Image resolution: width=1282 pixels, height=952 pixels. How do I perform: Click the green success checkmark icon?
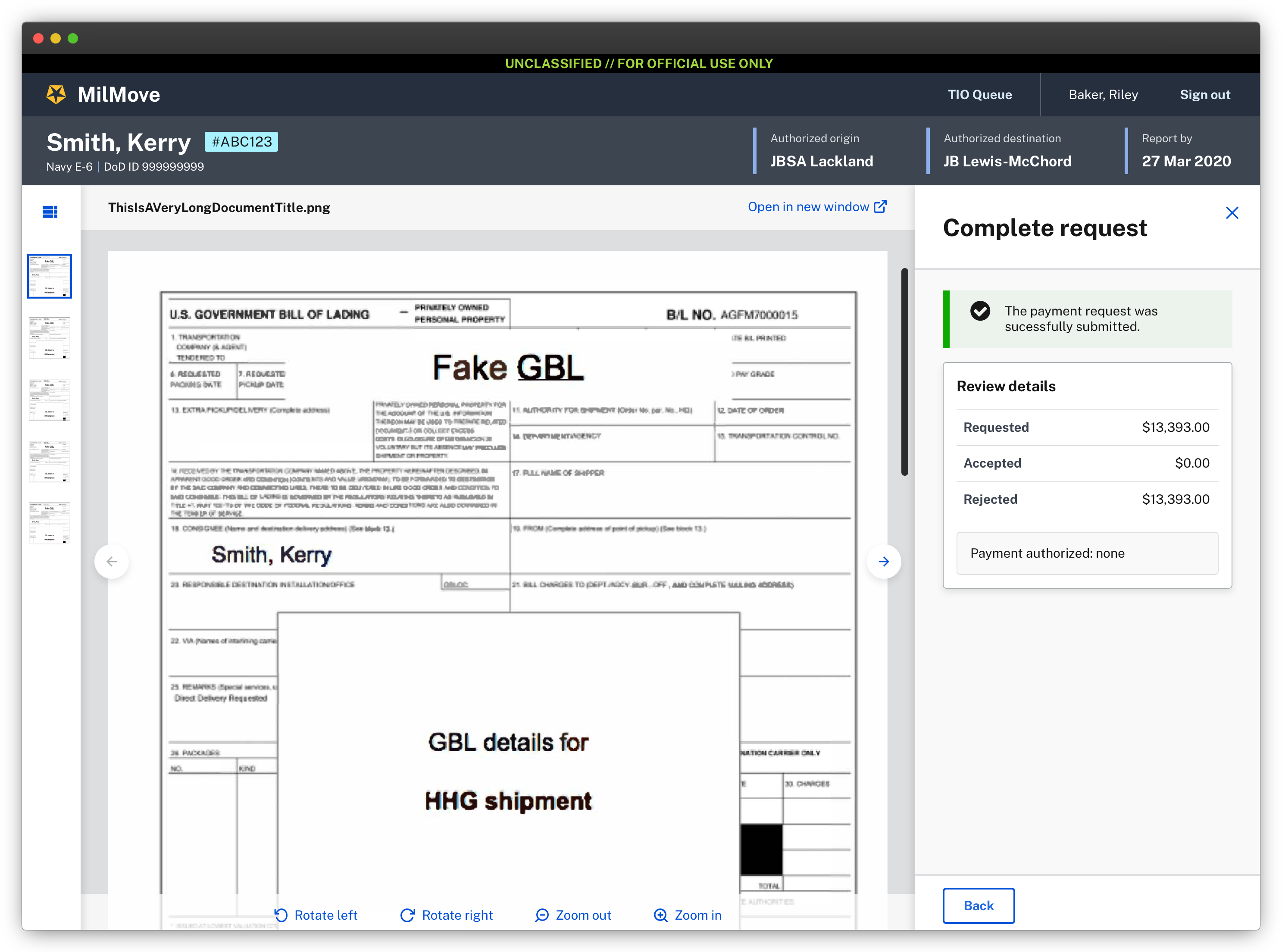(x=980, y=311)
